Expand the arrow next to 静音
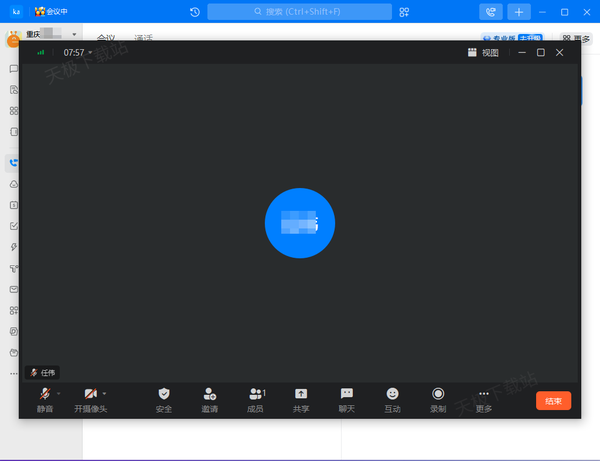 (59, 394)
